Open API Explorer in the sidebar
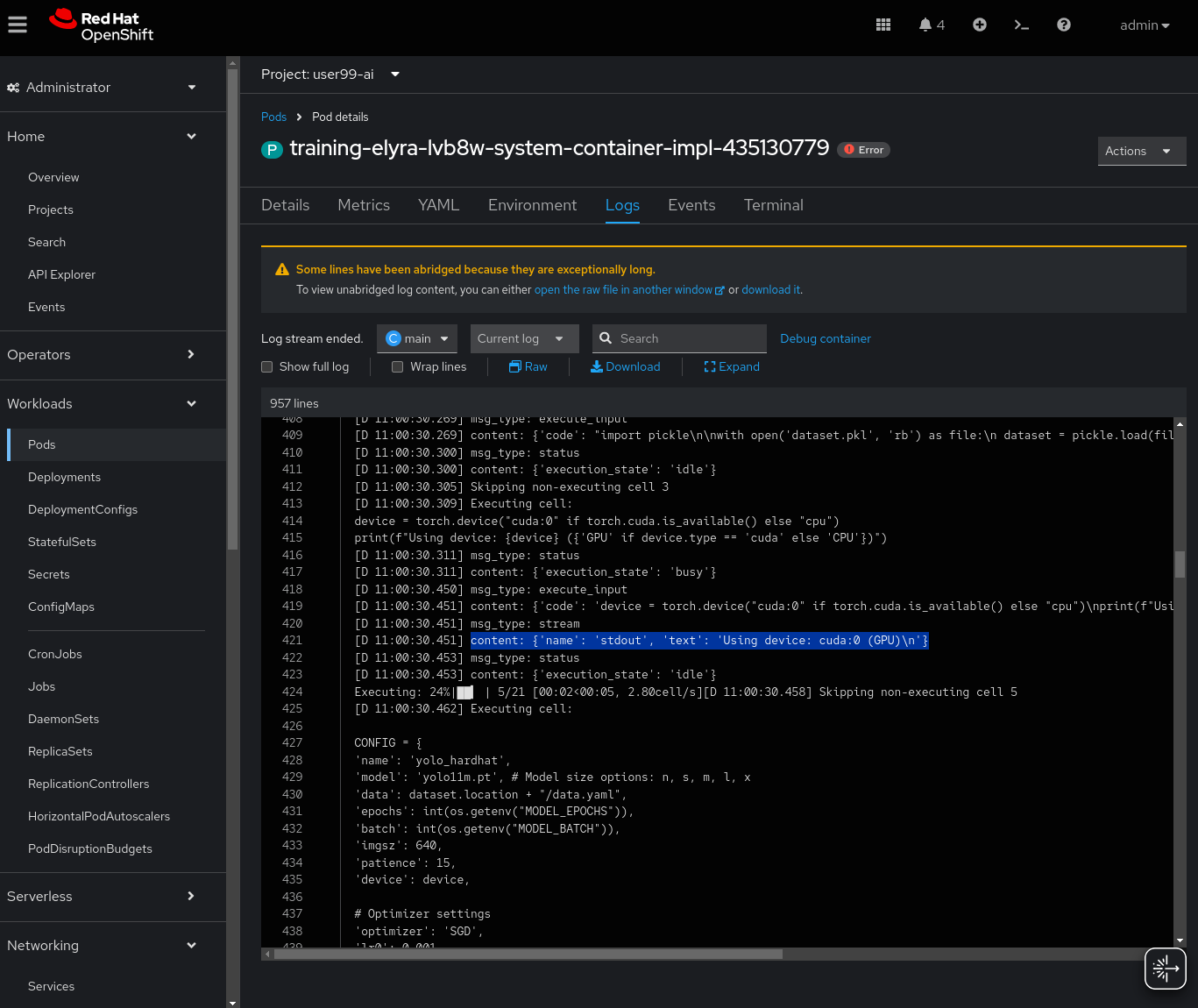This screenshot has width=1198, height=1008. 61,274
